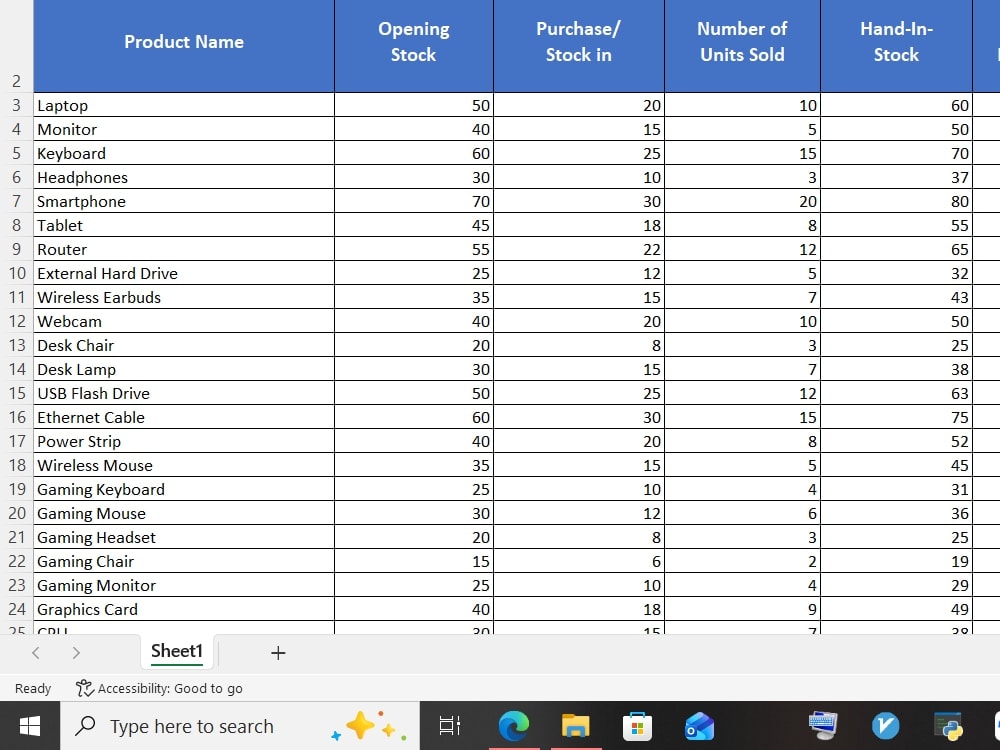Select the Desk Chair cell
Viewport: 1000px width, 750px height.
coord(184,345)
